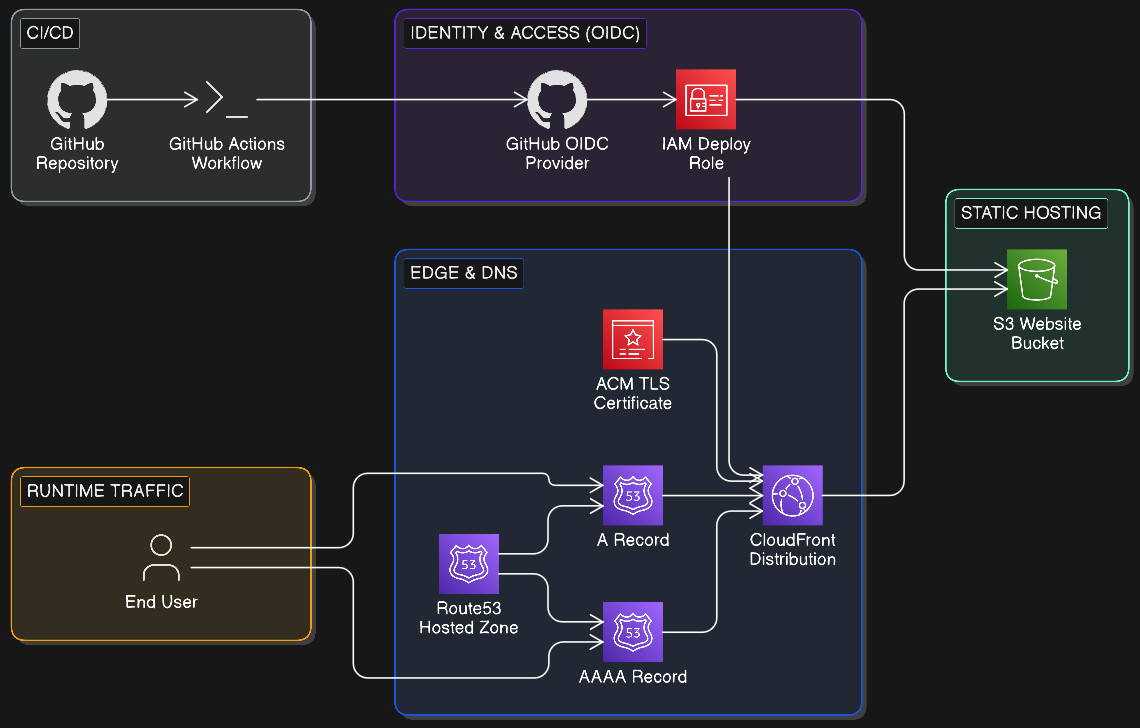Select the 'GitHub Actions Workflow' text label
The width and height of the screenshot is (1140, 728).
click(227, 153)
